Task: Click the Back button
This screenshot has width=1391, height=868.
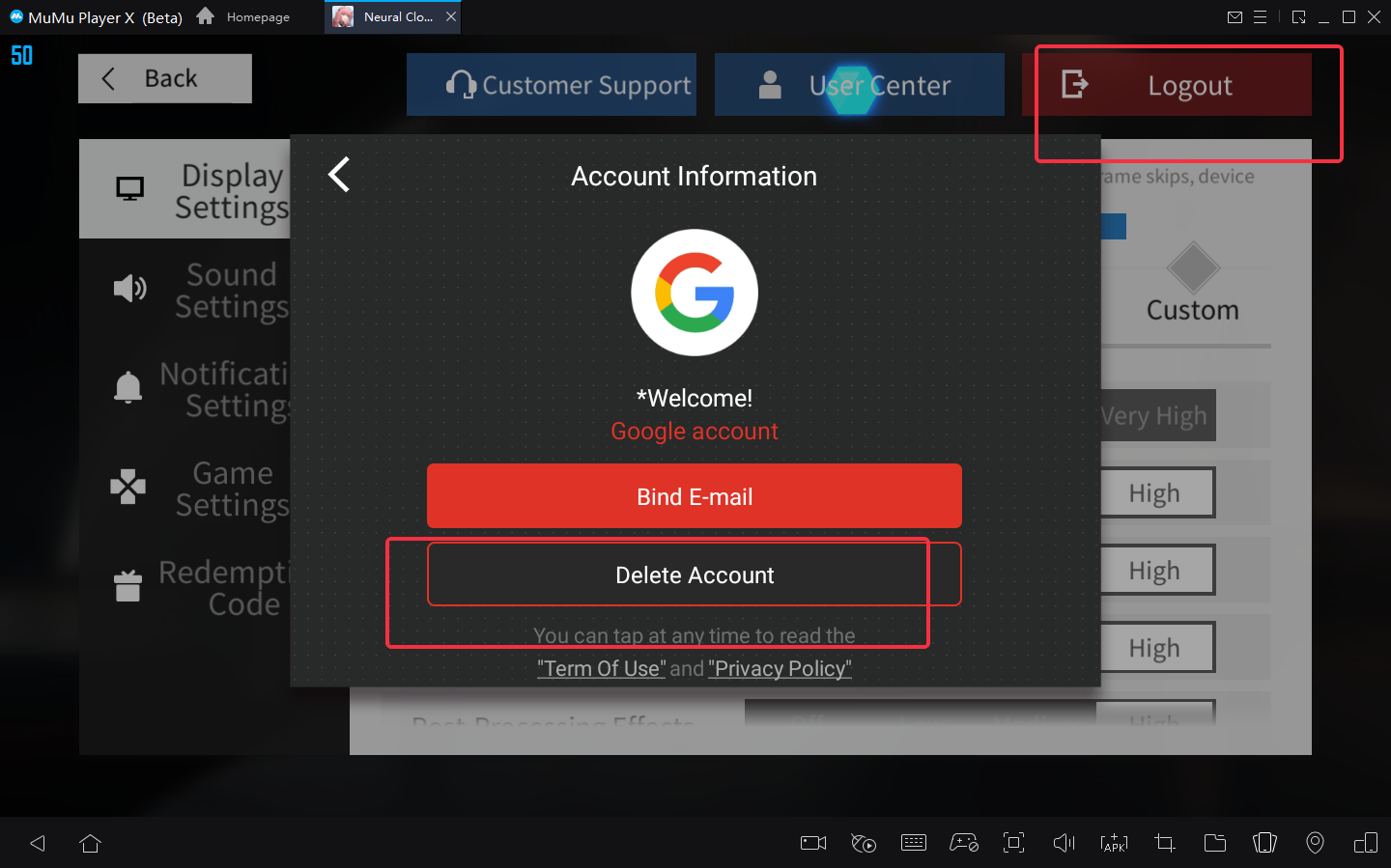Action: tap(165, 78)
